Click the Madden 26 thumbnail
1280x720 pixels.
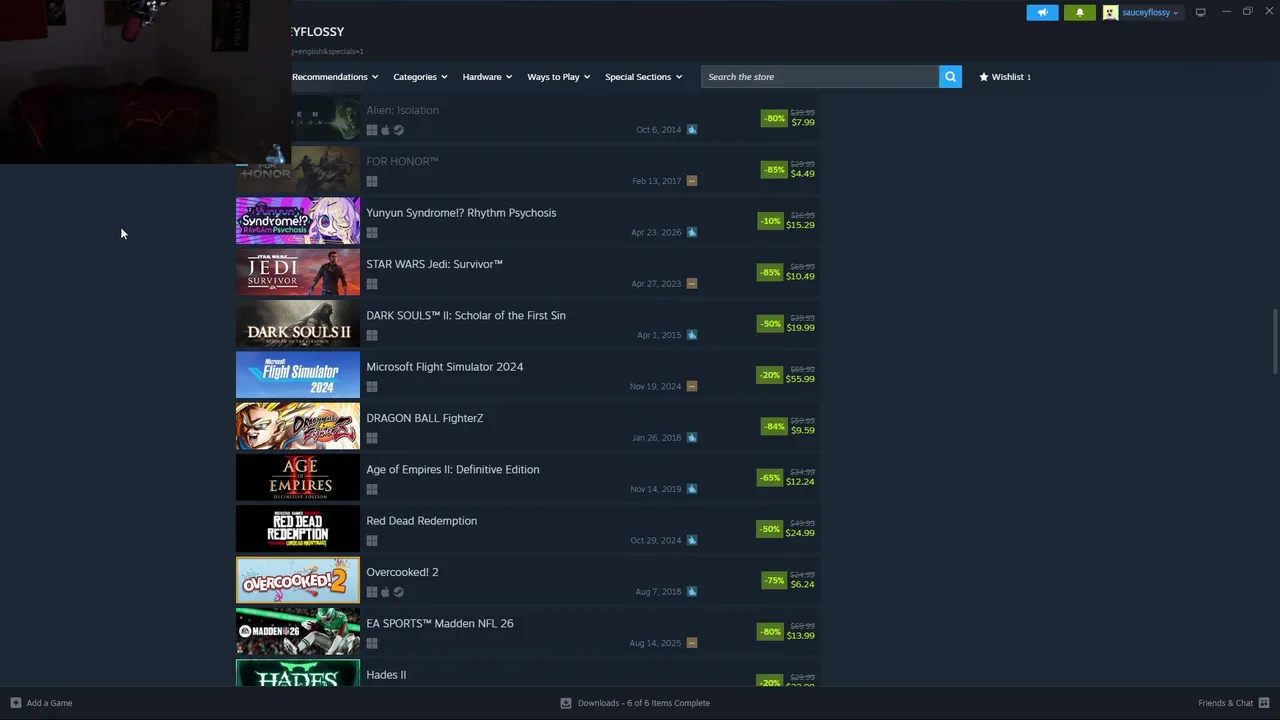pos(298,632)
